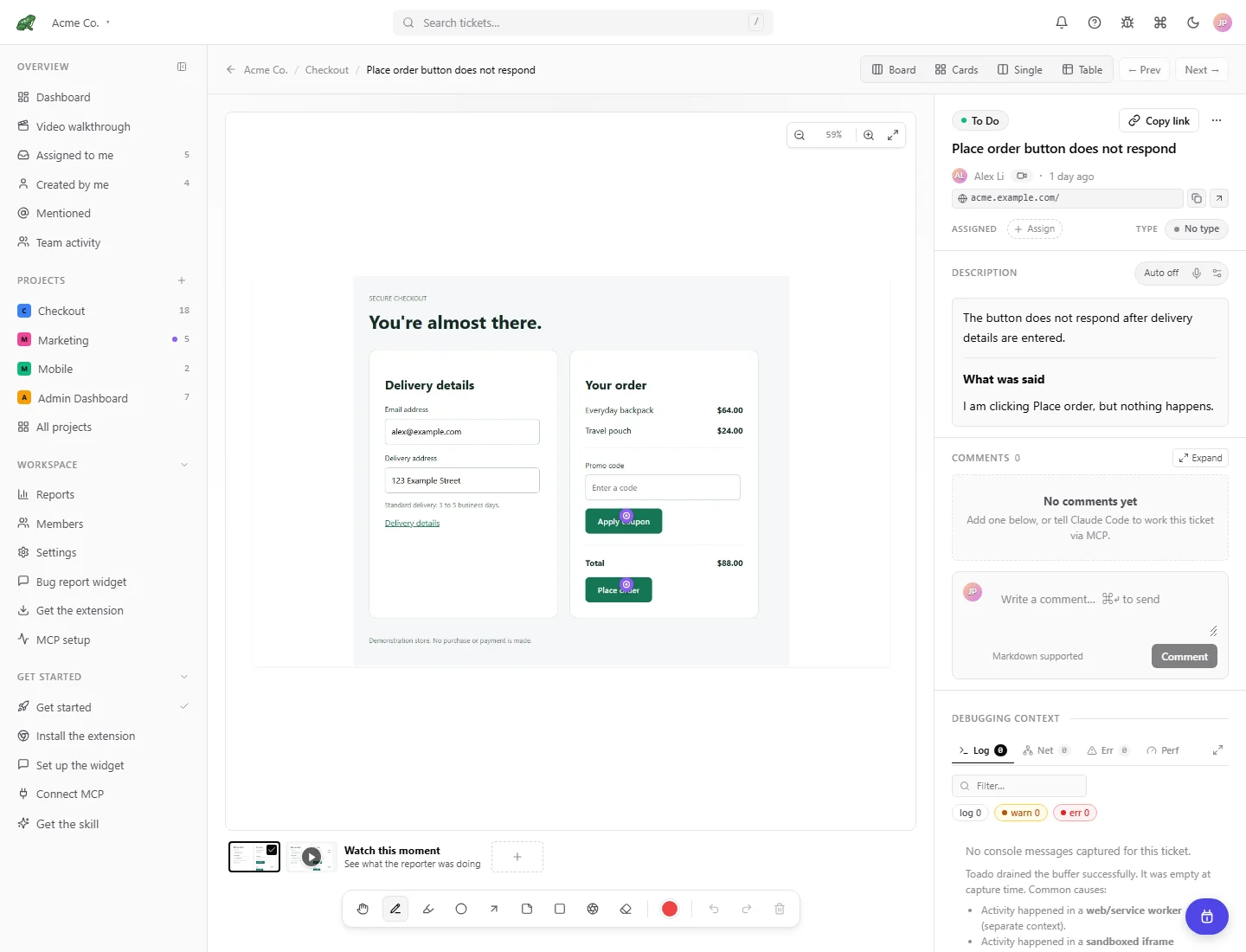Screen dimensions: 1246x952
Task: Open the screenshot in fullscreen
Action: click(x=893, y=135)
